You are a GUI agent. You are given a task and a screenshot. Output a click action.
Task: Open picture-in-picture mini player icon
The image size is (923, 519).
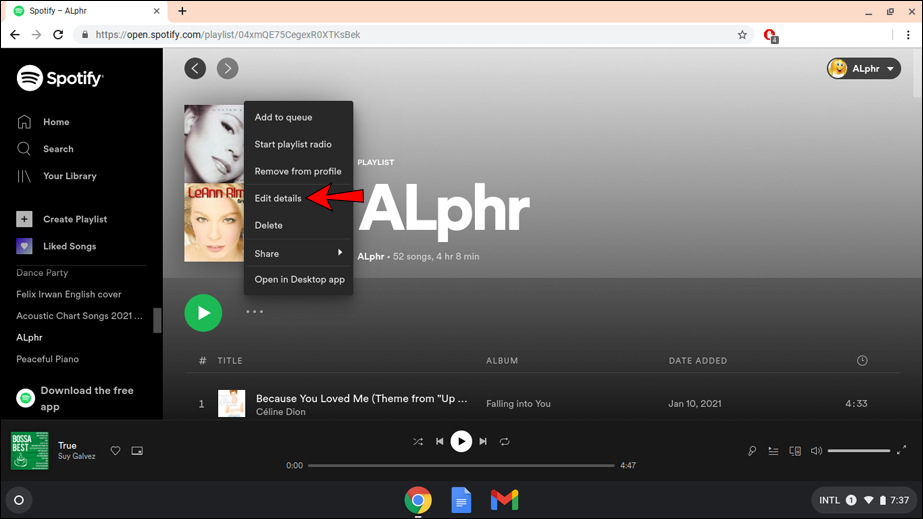click(137, 451)
